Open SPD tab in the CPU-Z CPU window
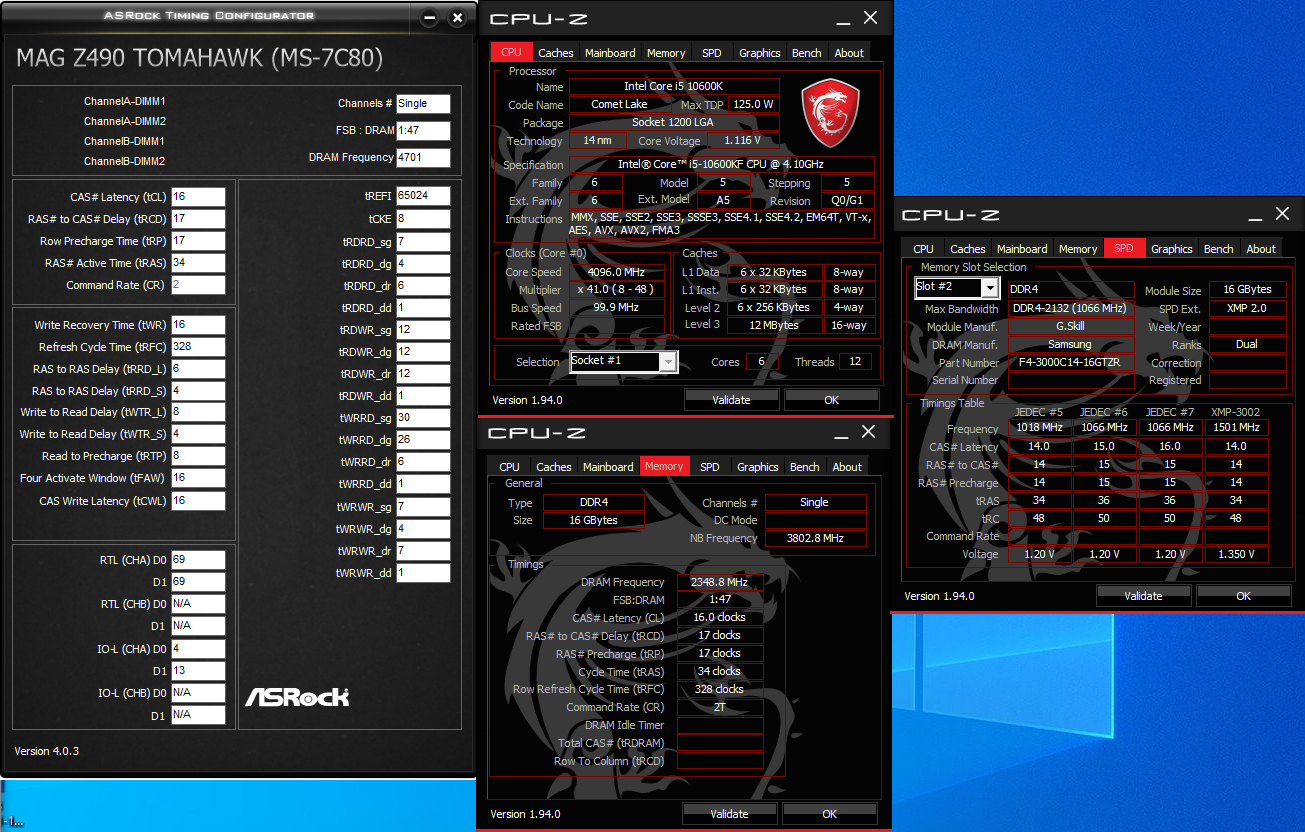1305x832 pixels. pyautogui.click(x=711, y=53)
